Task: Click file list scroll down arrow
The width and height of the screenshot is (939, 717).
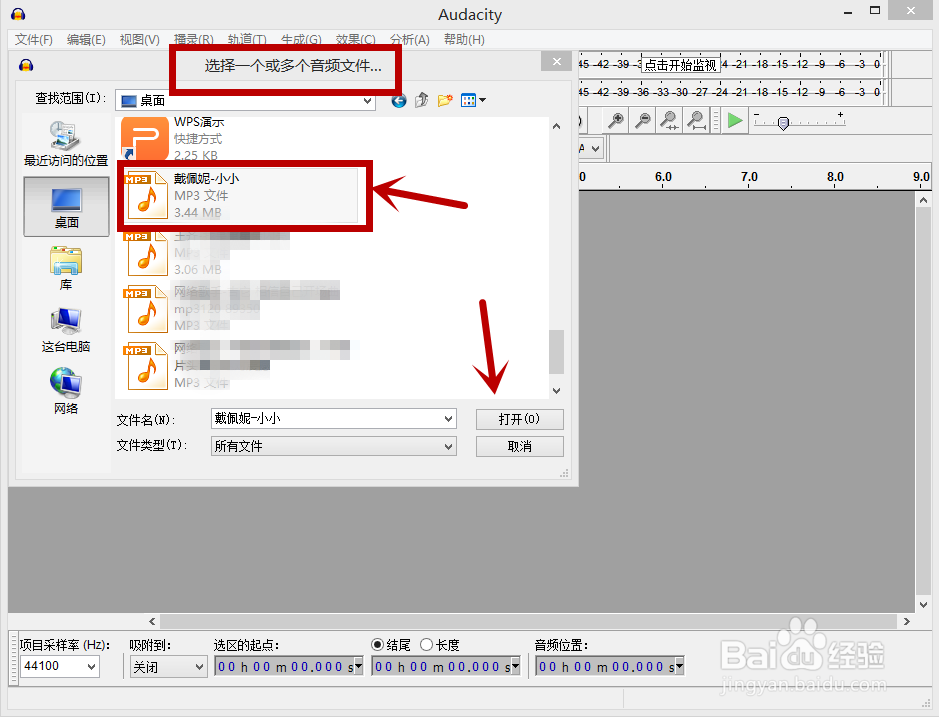Action: 556,391
